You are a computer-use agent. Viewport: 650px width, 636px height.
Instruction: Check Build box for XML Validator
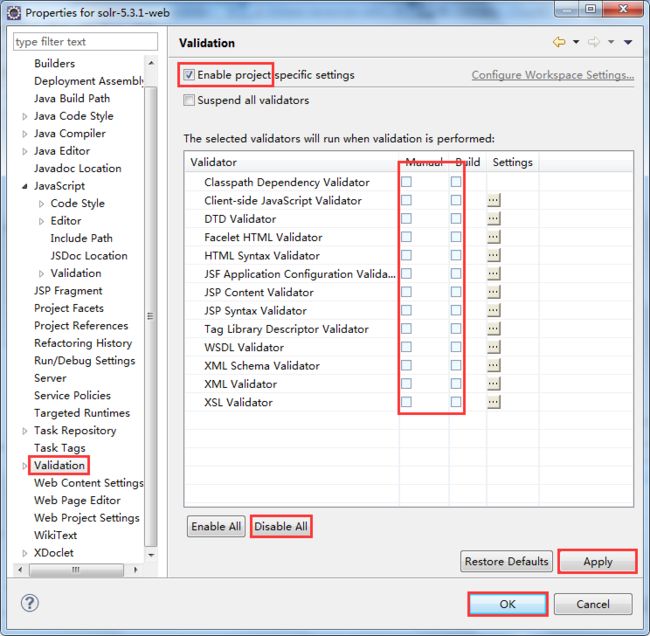pos(456,384)
